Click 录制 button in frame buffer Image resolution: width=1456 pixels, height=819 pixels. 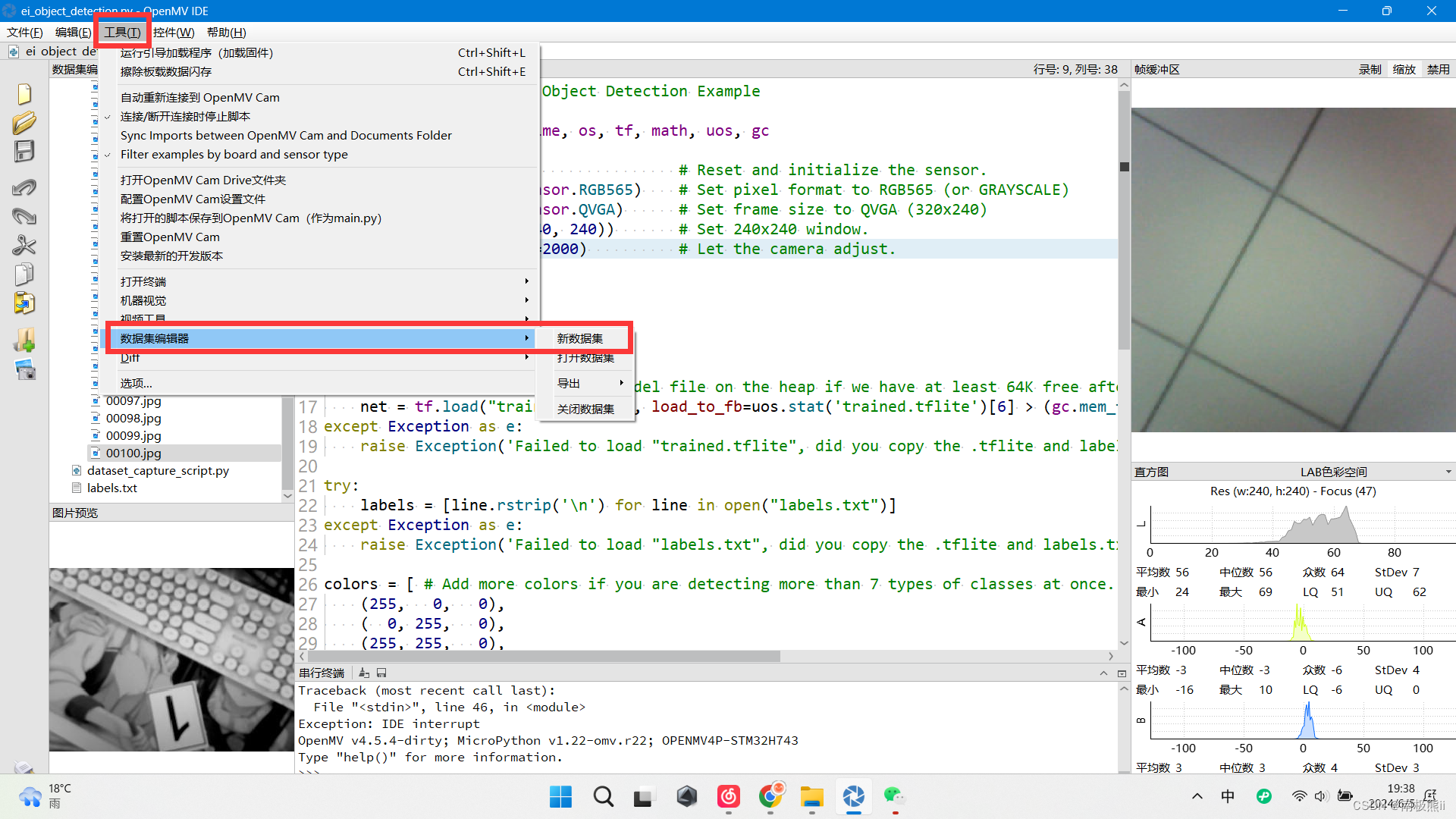point(1370,69)
